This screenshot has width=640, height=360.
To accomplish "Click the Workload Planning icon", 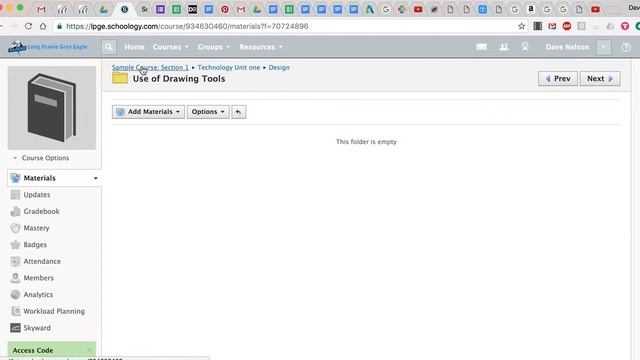I will point(16,311).
